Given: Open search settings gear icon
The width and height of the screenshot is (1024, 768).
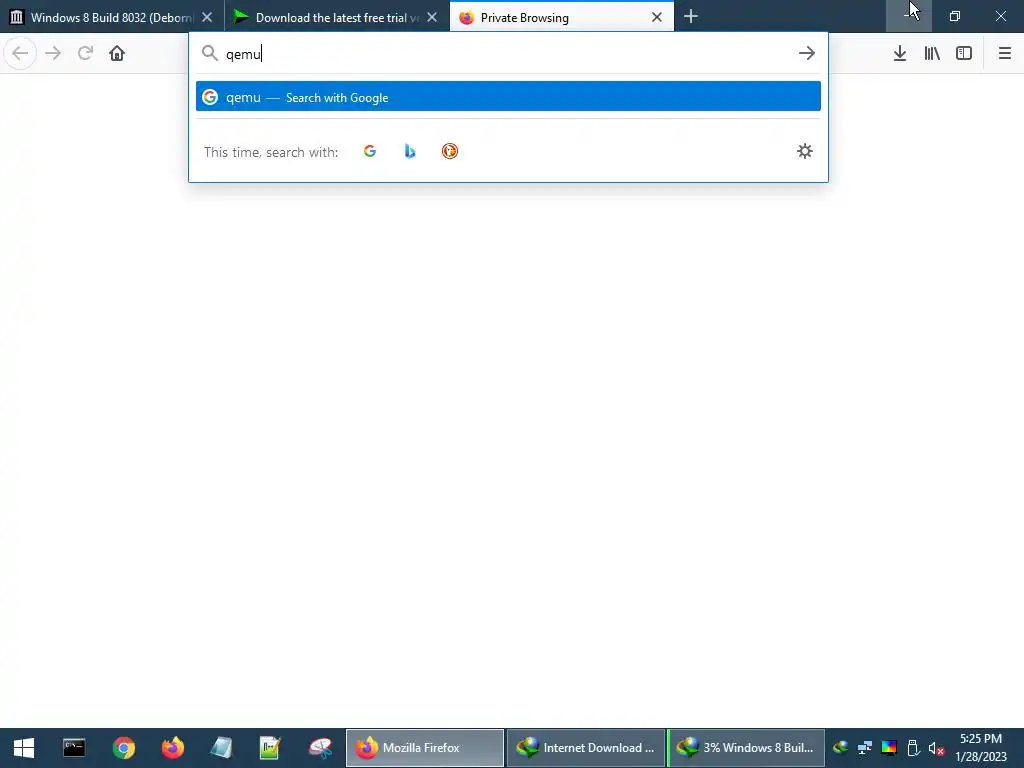Looking at the screenshot, I should (x=805, y=152).
